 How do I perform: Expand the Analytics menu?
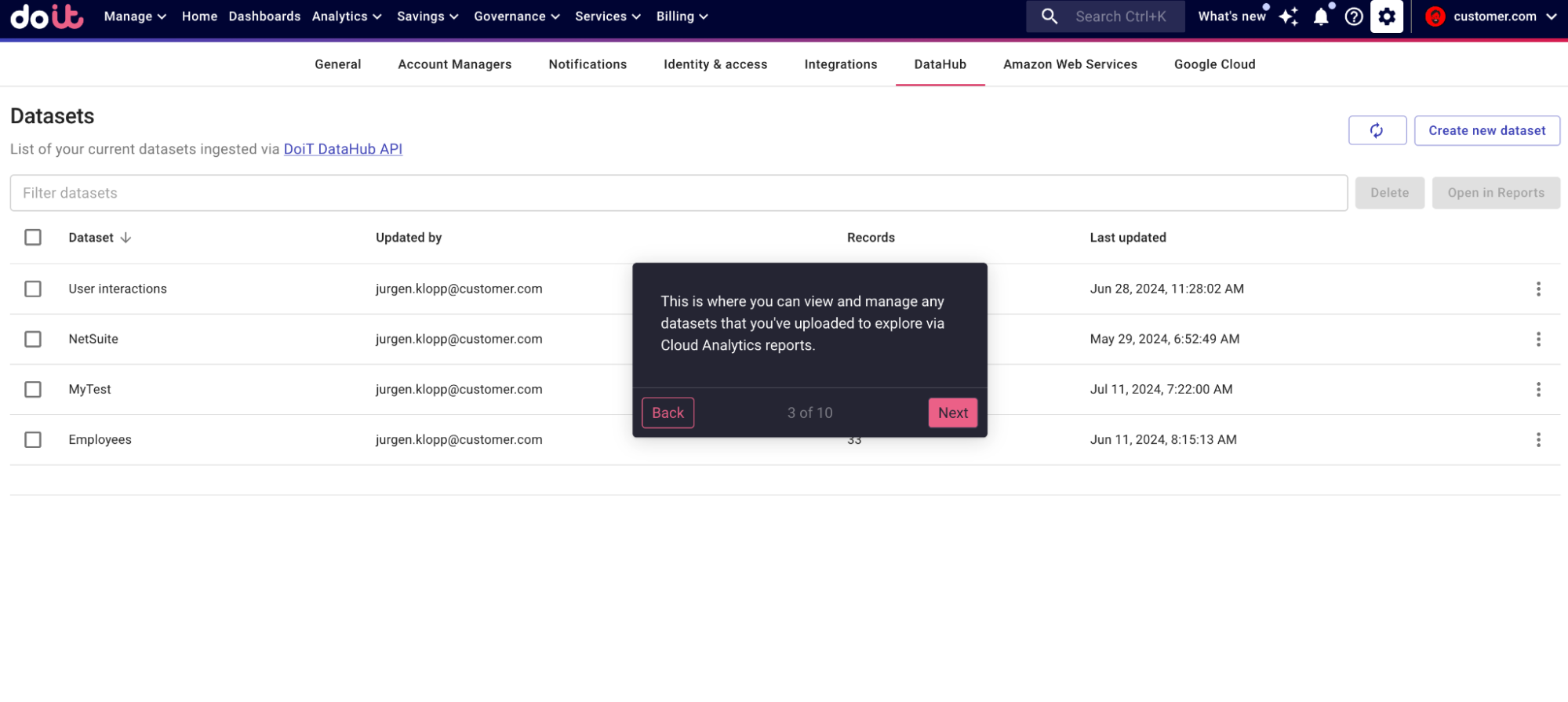tap(347, 16)
